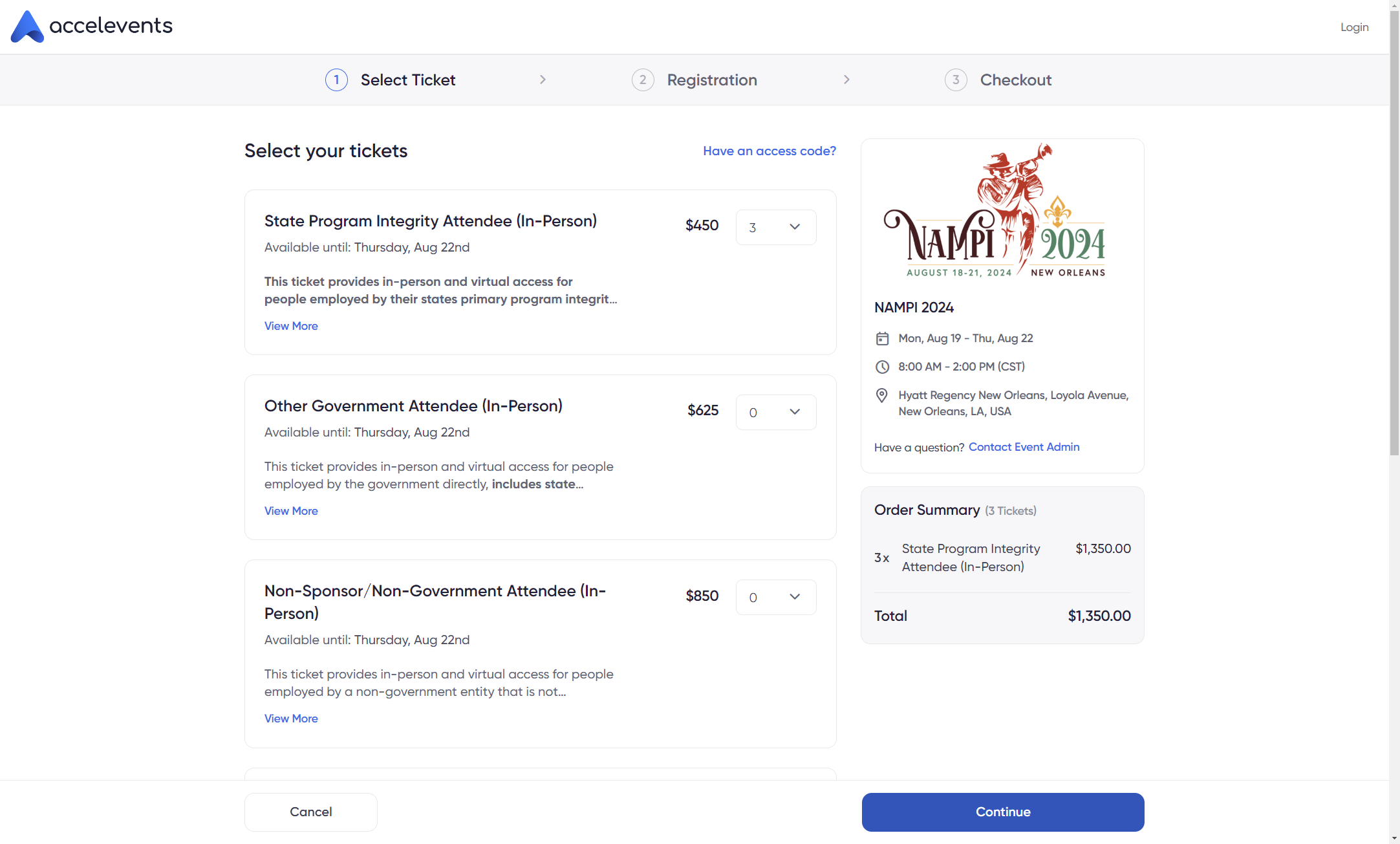Go to the Checkout step tab

pos(998,80)
